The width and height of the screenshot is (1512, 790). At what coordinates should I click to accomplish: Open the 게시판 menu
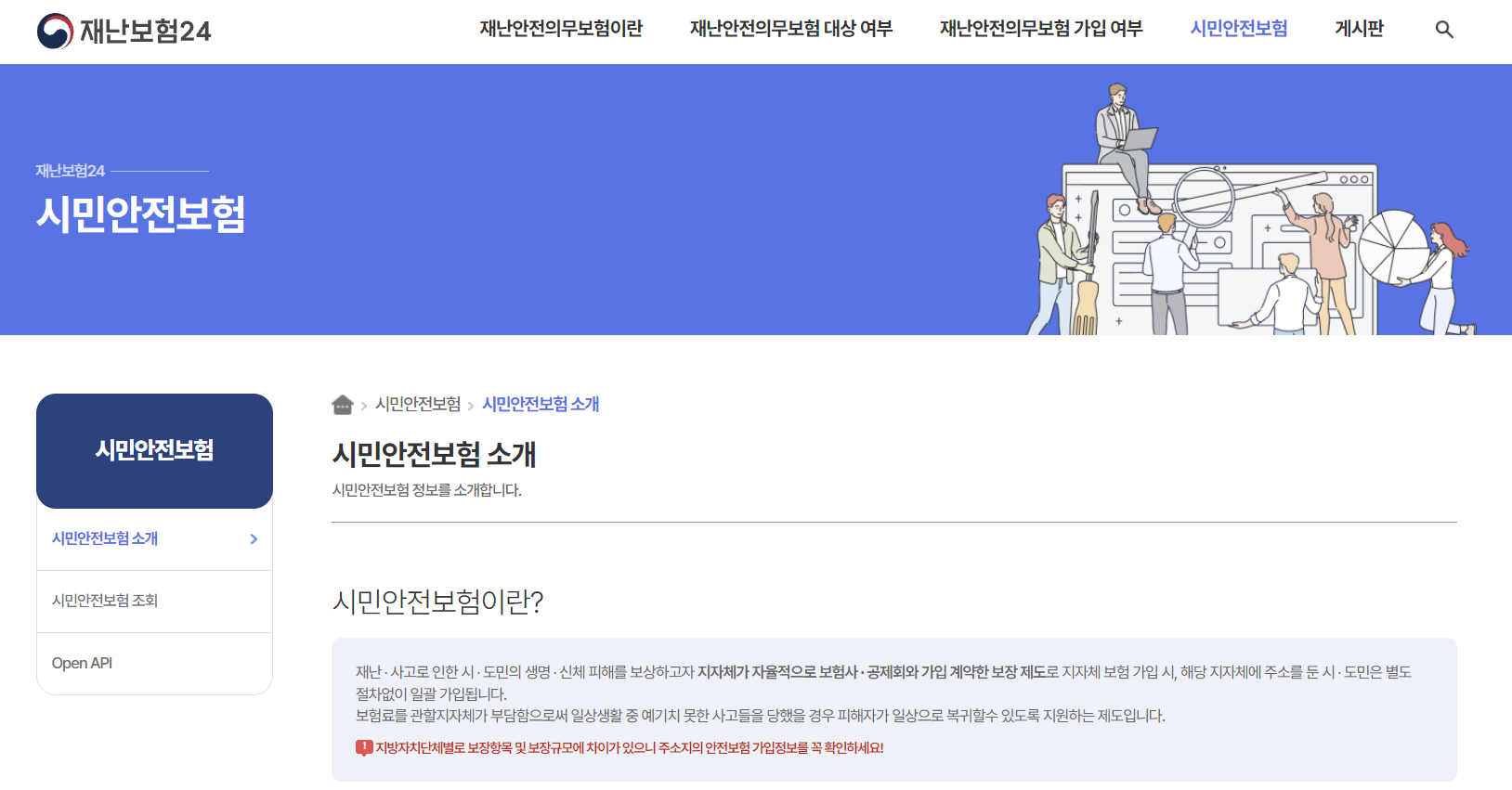(x=1360, y=29)
